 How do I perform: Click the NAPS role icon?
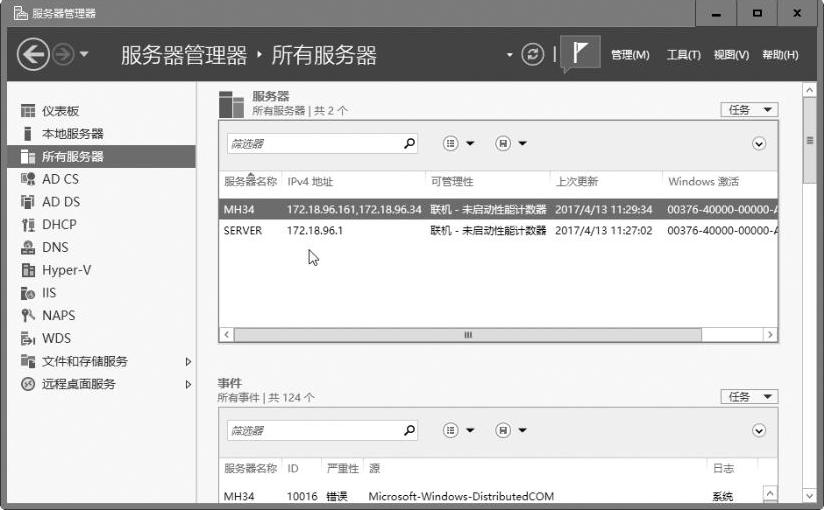tap(28, 315)
